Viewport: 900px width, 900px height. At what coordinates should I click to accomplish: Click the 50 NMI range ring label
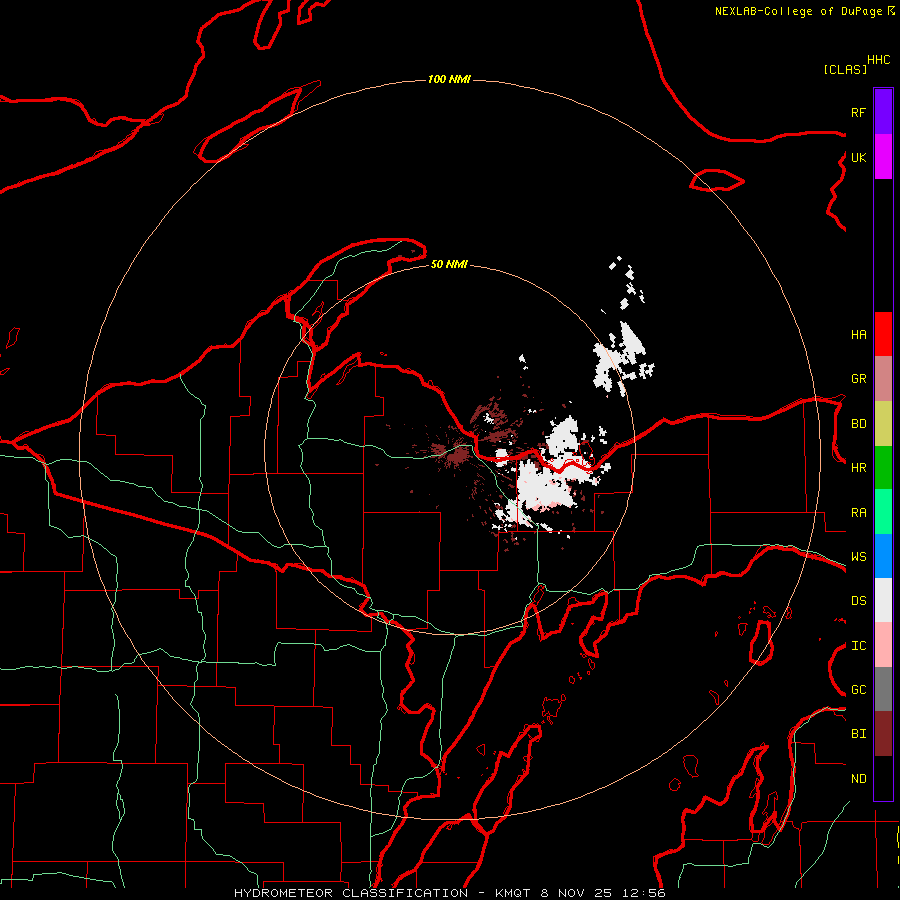449,264
